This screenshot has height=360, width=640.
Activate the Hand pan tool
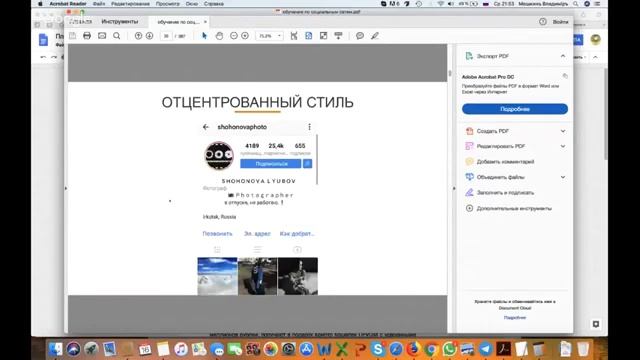(219, 36)
